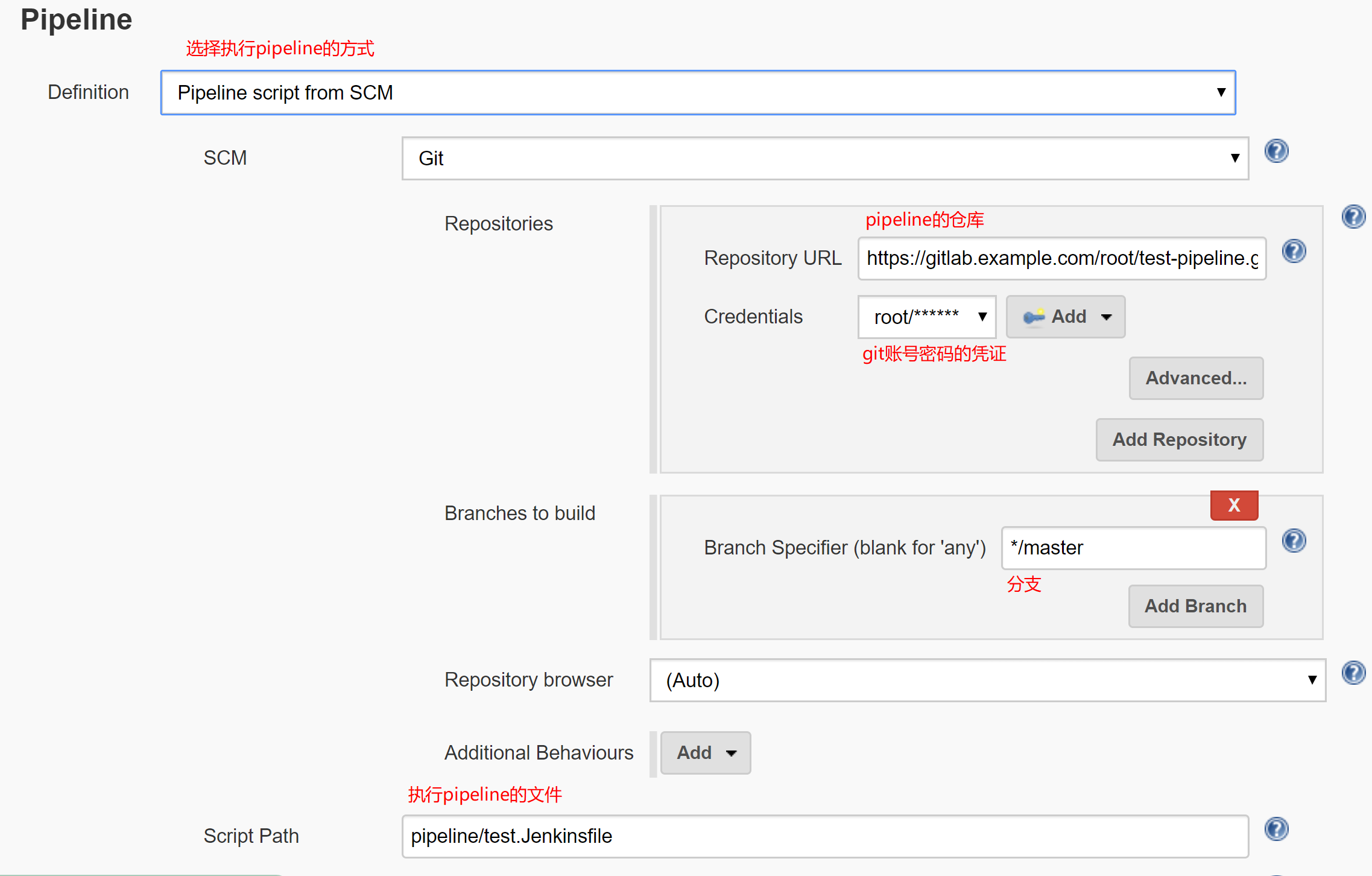Open help for Repository URL field

pos(1294,251)
